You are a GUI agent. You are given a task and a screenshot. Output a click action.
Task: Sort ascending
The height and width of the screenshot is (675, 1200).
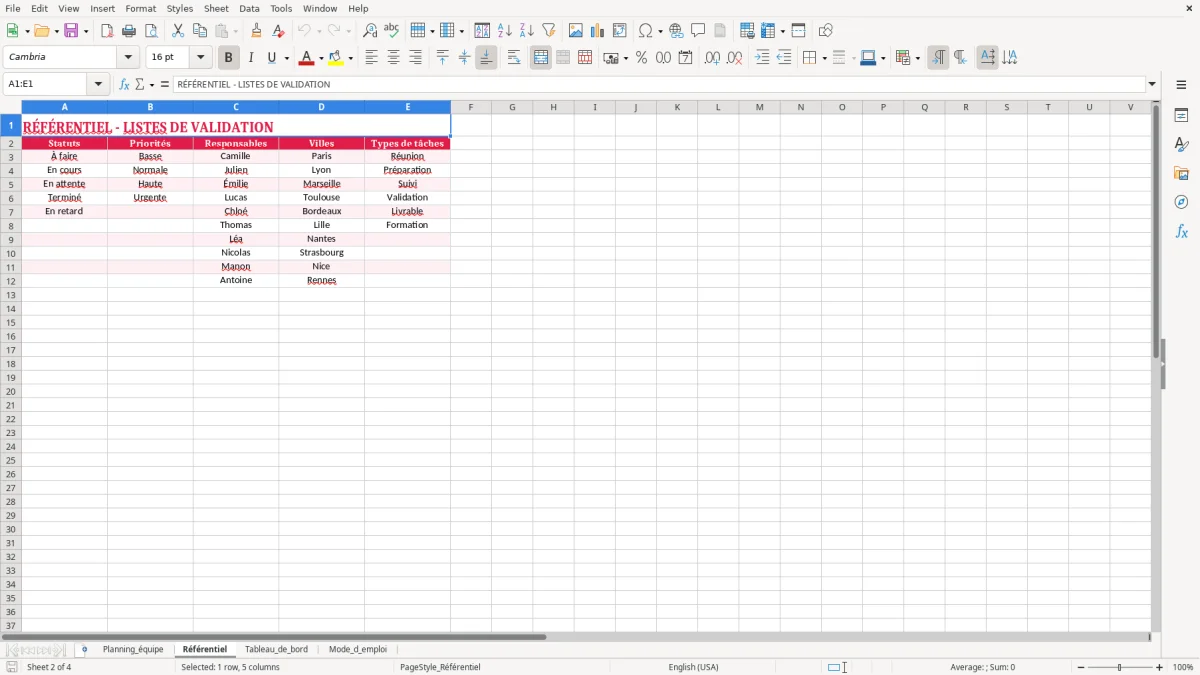505,31
